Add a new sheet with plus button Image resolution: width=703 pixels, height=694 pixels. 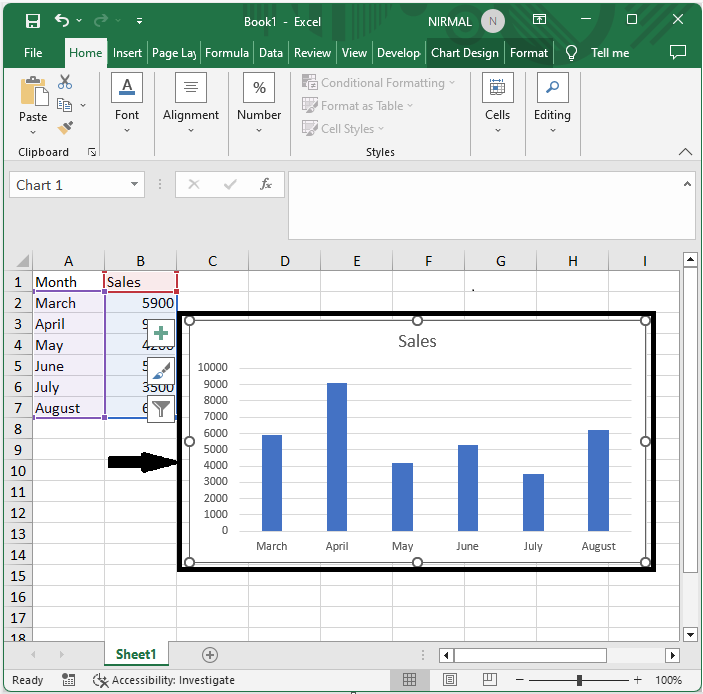210,655
